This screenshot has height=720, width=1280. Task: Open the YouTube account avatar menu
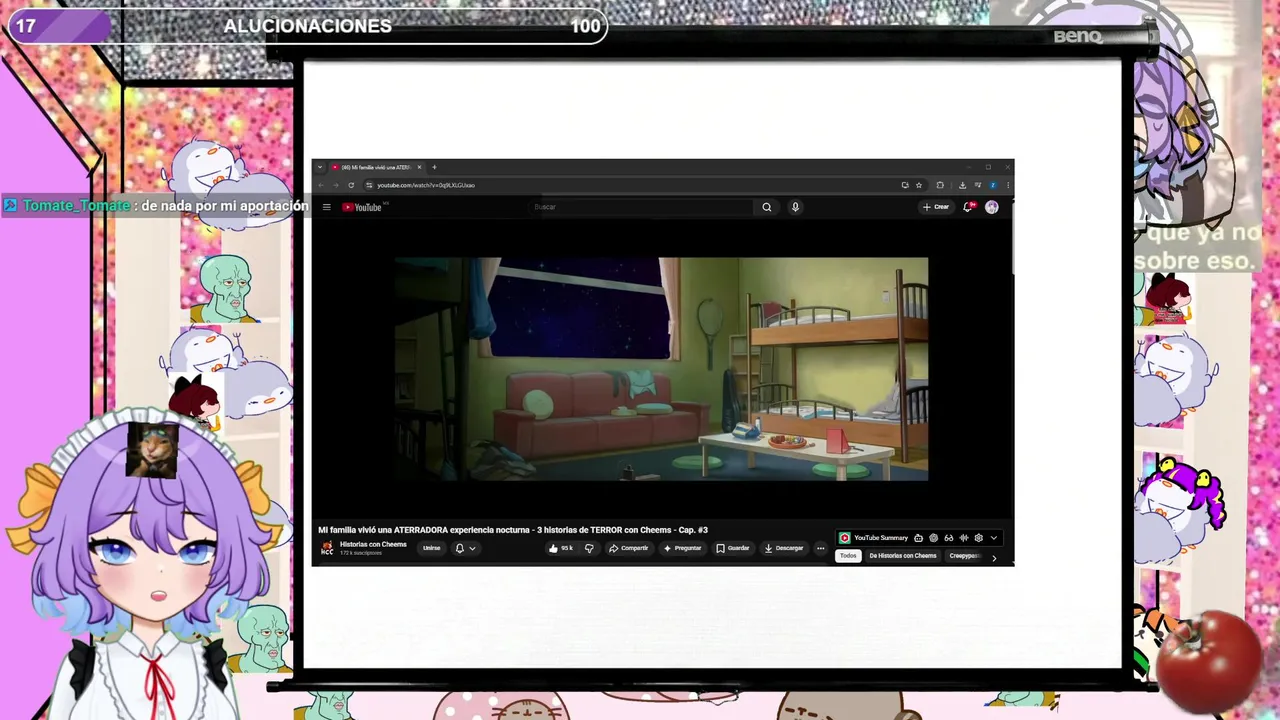point(991,207)
